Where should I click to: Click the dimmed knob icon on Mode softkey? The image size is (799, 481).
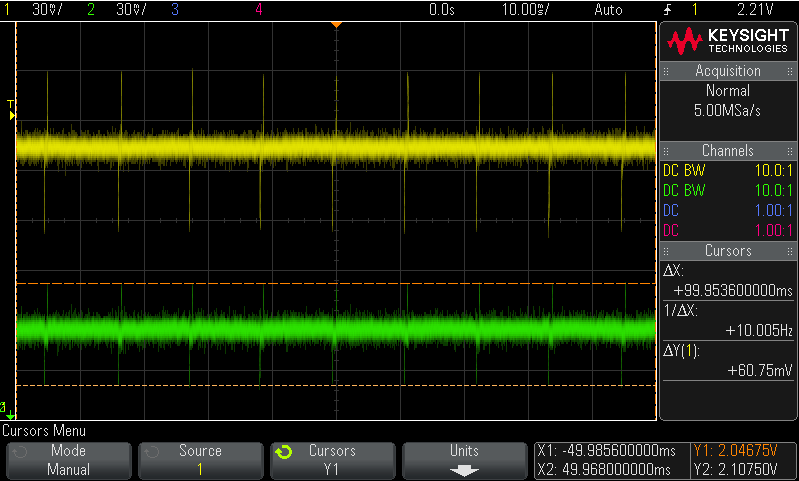point(19,451)
